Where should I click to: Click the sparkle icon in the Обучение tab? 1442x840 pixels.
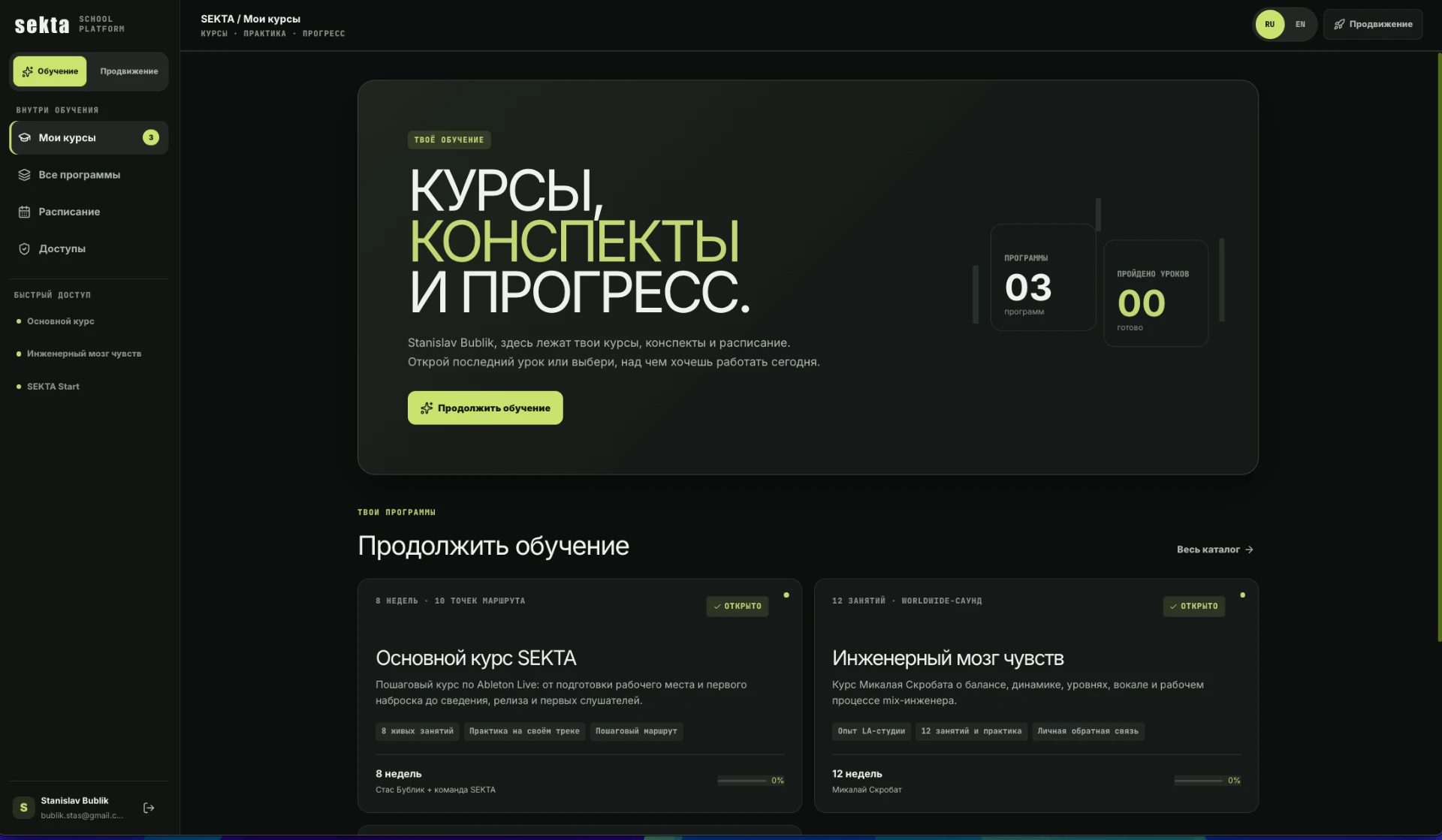28,71
